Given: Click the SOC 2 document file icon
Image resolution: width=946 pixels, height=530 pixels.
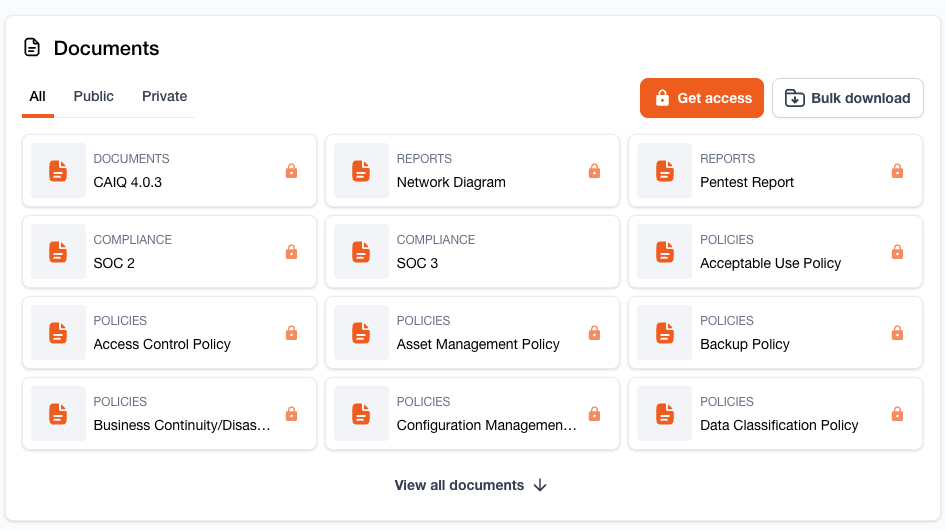Looking at the screenshot, I should tap(59, 252).
